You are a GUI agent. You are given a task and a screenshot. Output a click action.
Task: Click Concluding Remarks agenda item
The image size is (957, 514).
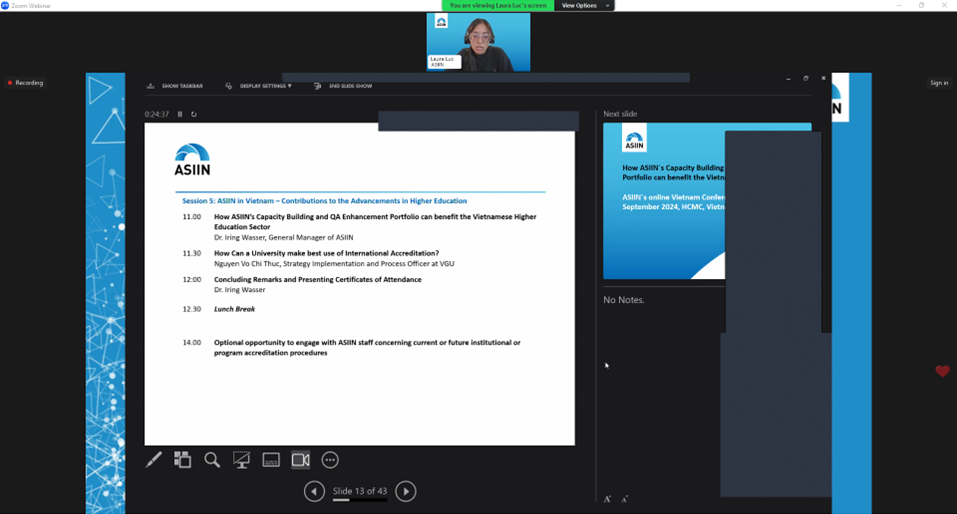(317, 280)
